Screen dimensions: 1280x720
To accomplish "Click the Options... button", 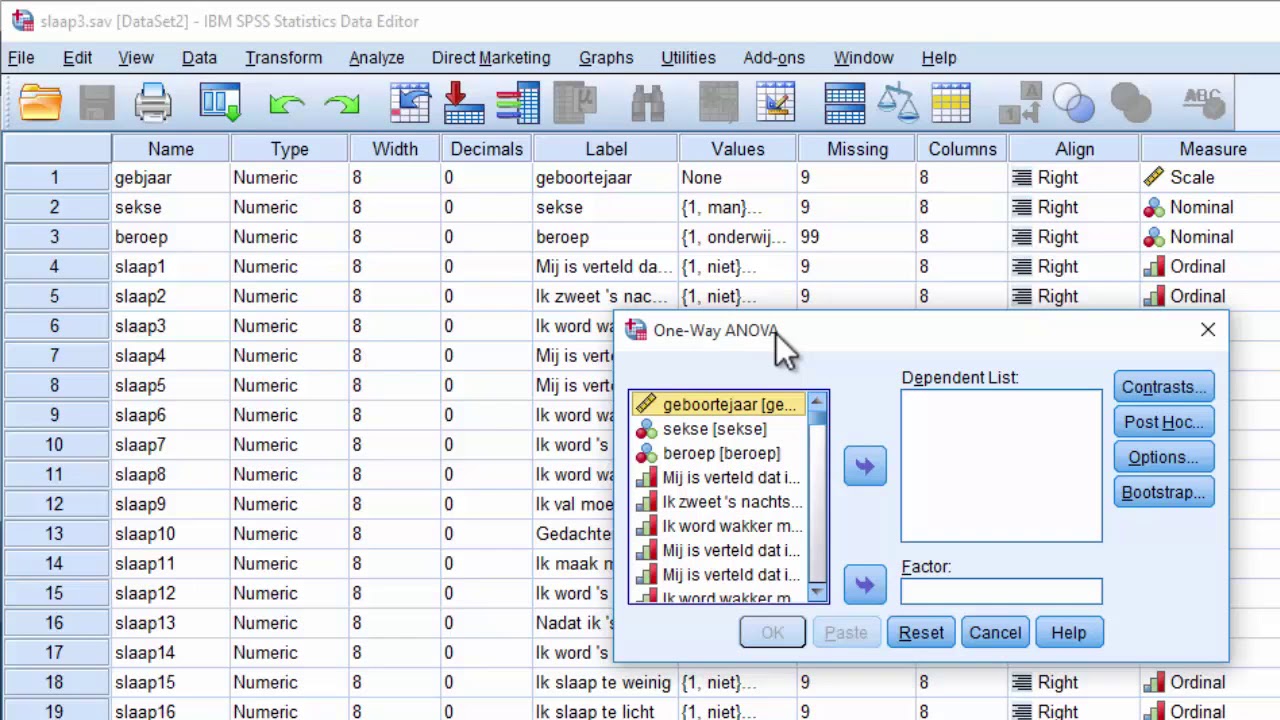I will click(1164, 457).
